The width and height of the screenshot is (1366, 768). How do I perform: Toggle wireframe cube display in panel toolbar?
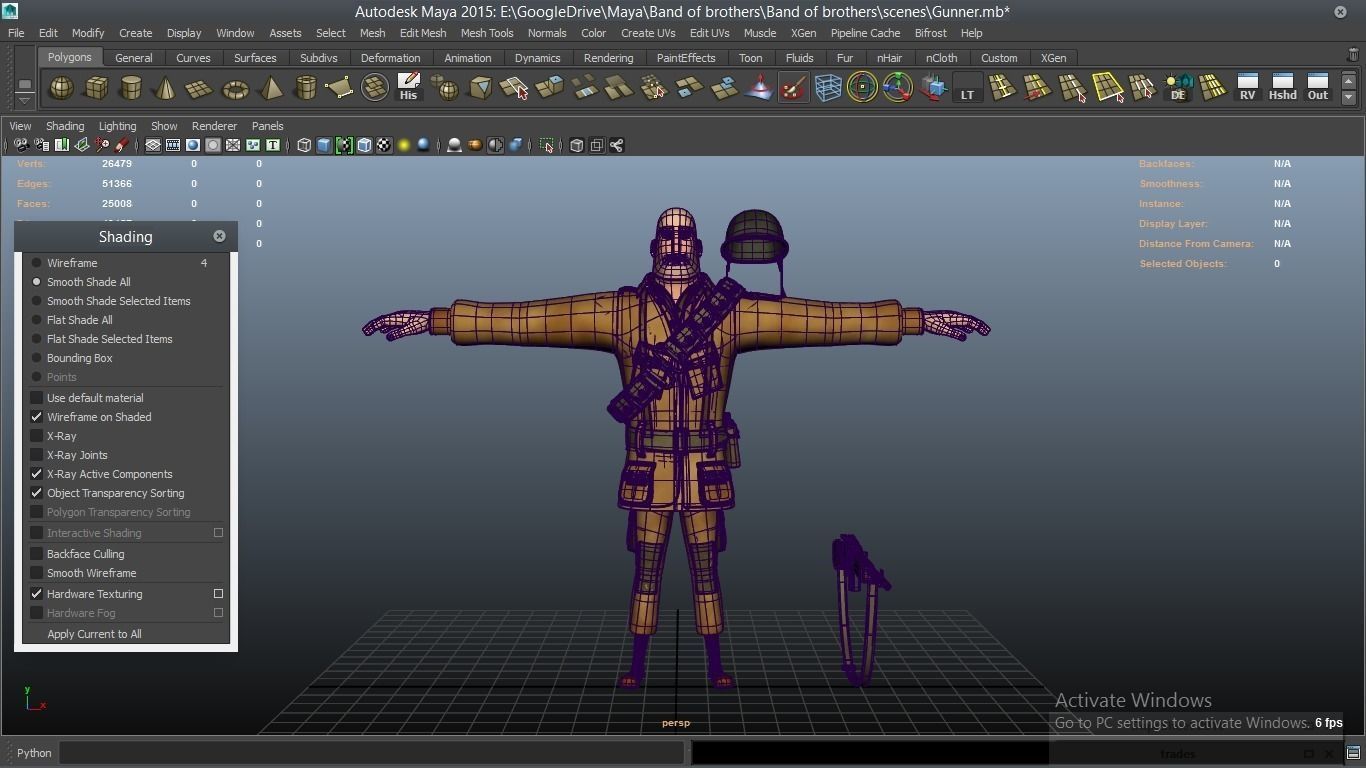click(304, 146)
